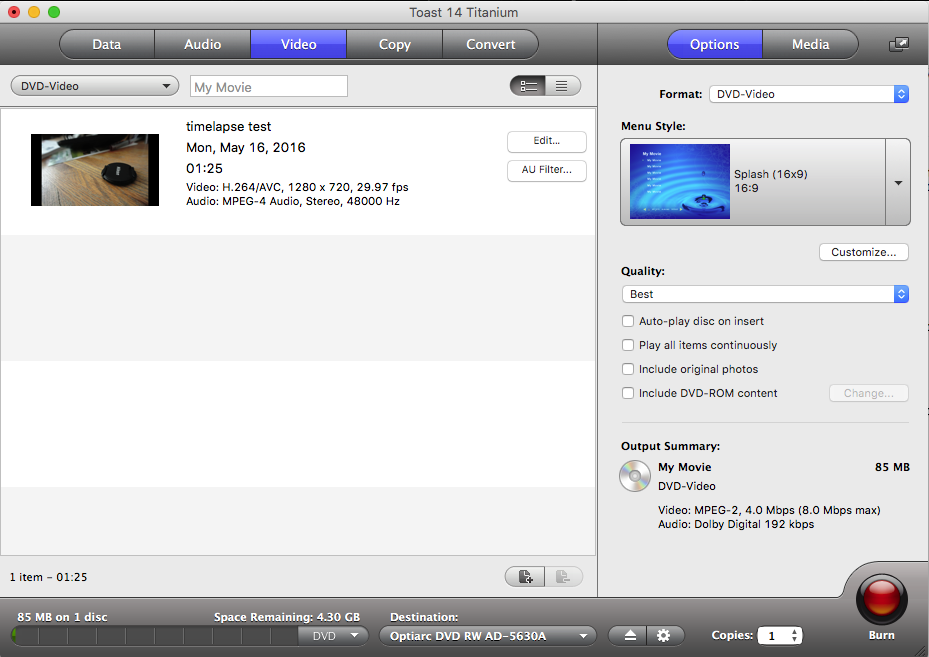Select the Video tab
Image resolution: width=929 pixels, height=657 pixels.
(x=299, y=44)
